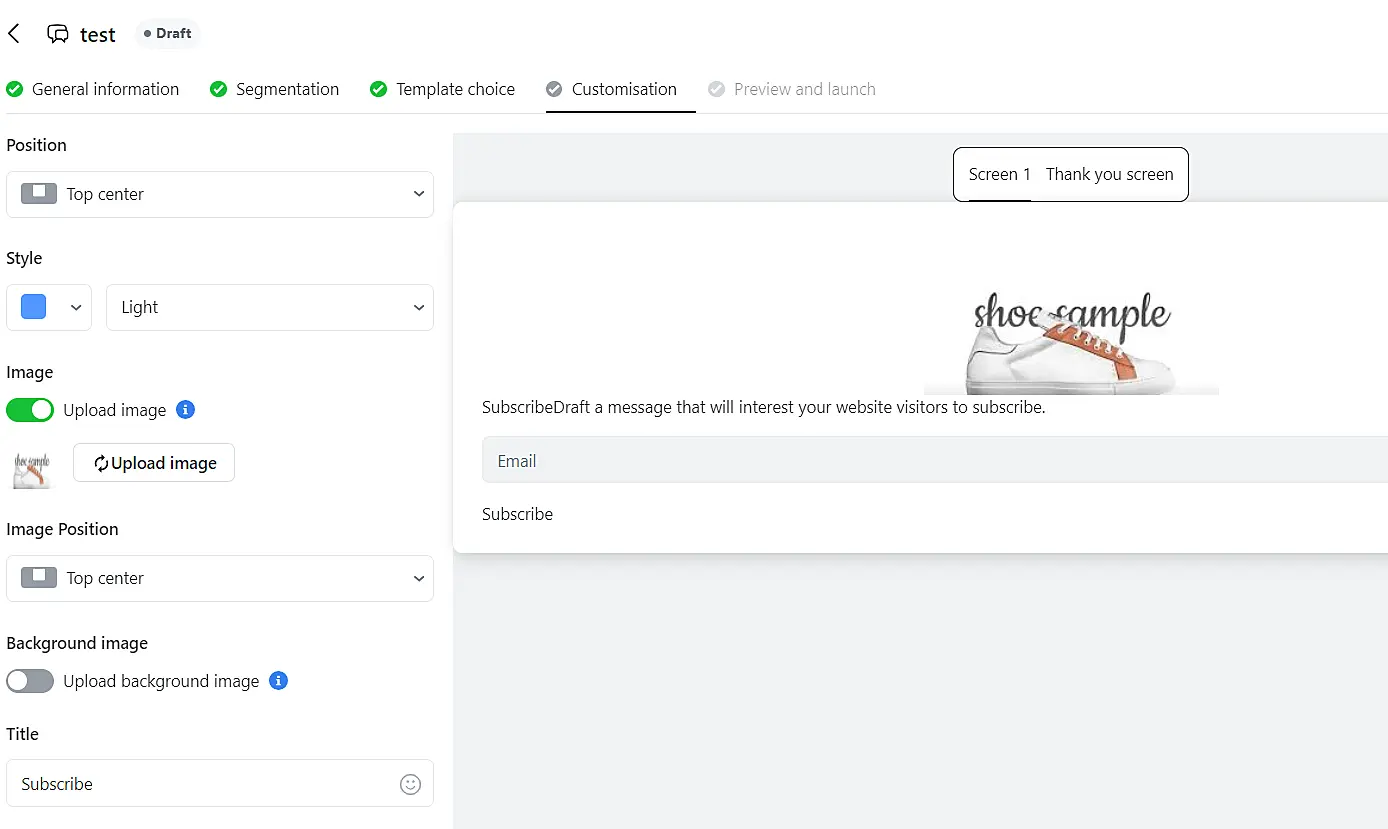Expand the Image Position dropdown

(220, 578)
